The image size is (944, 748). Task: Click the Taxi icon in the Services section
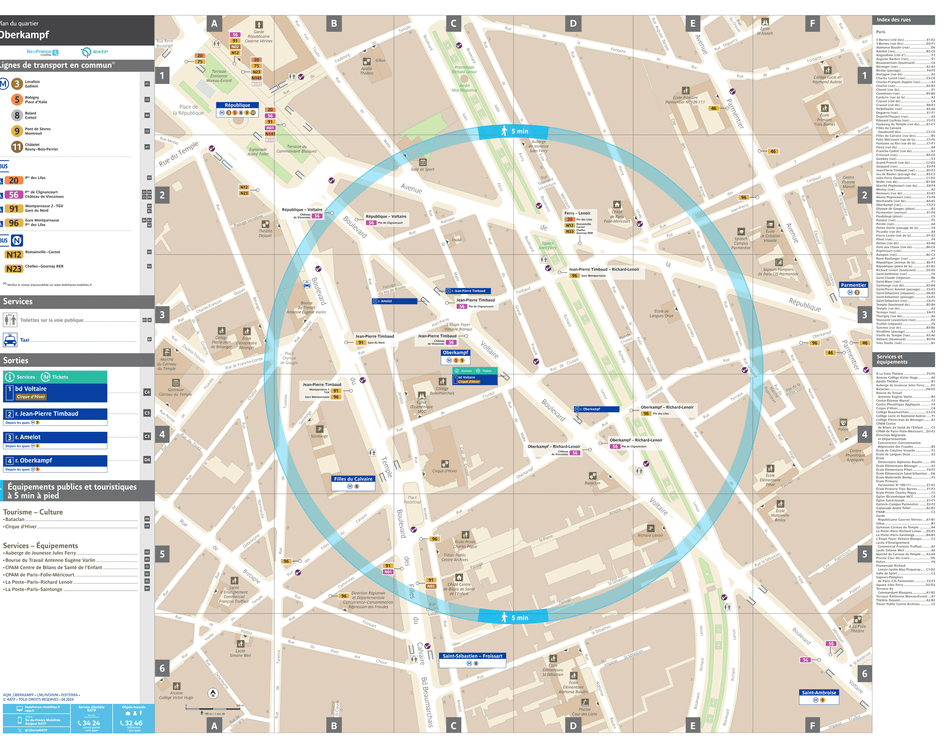coord(10,339)
